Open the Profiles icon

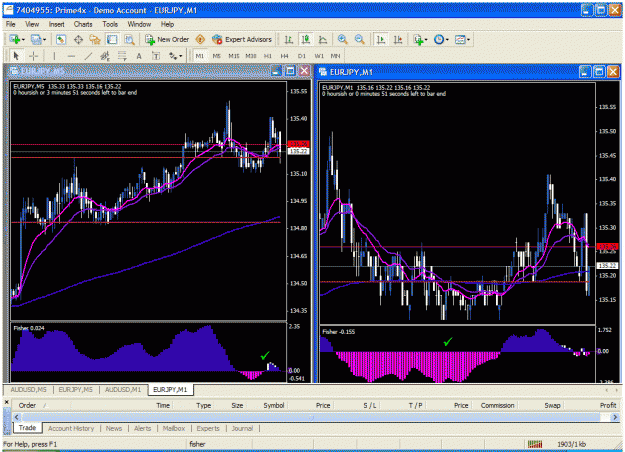click(x=36, y=39)
